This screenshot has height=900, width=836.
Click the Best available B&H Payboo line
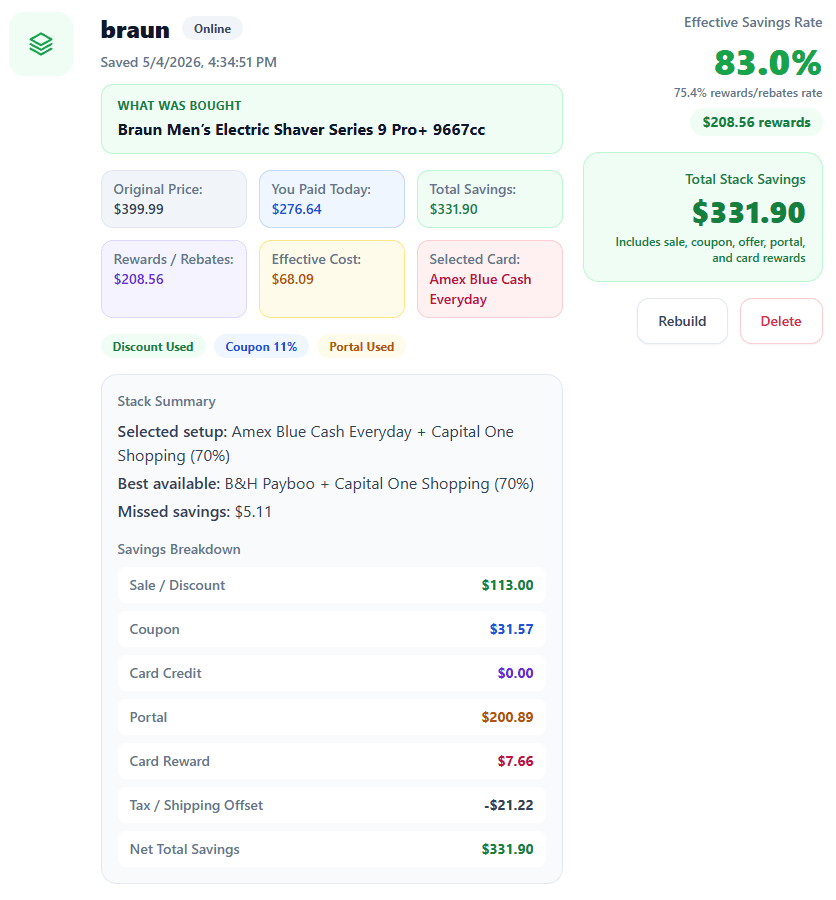(326, 484)
